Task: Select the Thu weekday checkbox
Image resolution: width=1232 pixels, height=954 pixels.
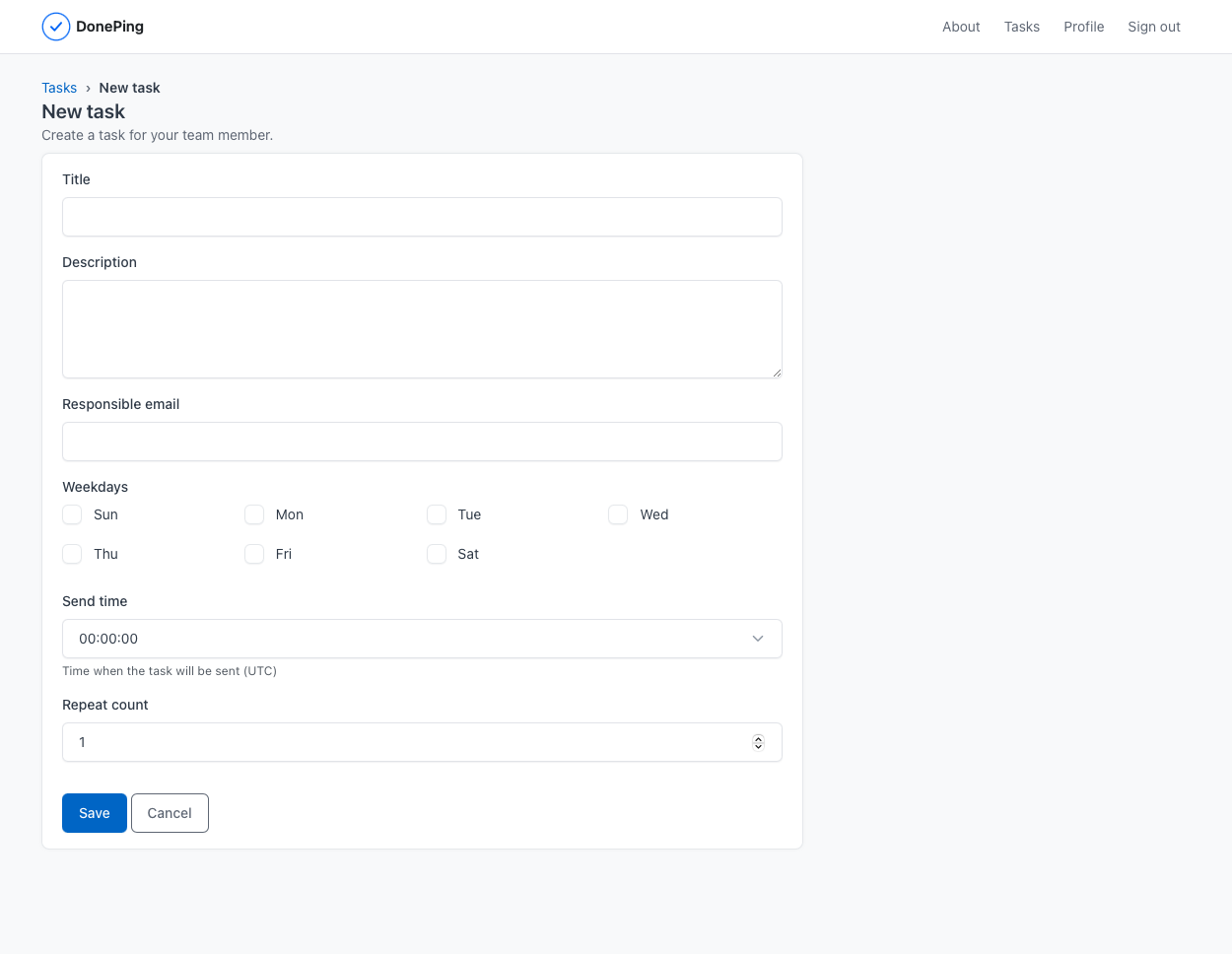Action: point(72,554)
